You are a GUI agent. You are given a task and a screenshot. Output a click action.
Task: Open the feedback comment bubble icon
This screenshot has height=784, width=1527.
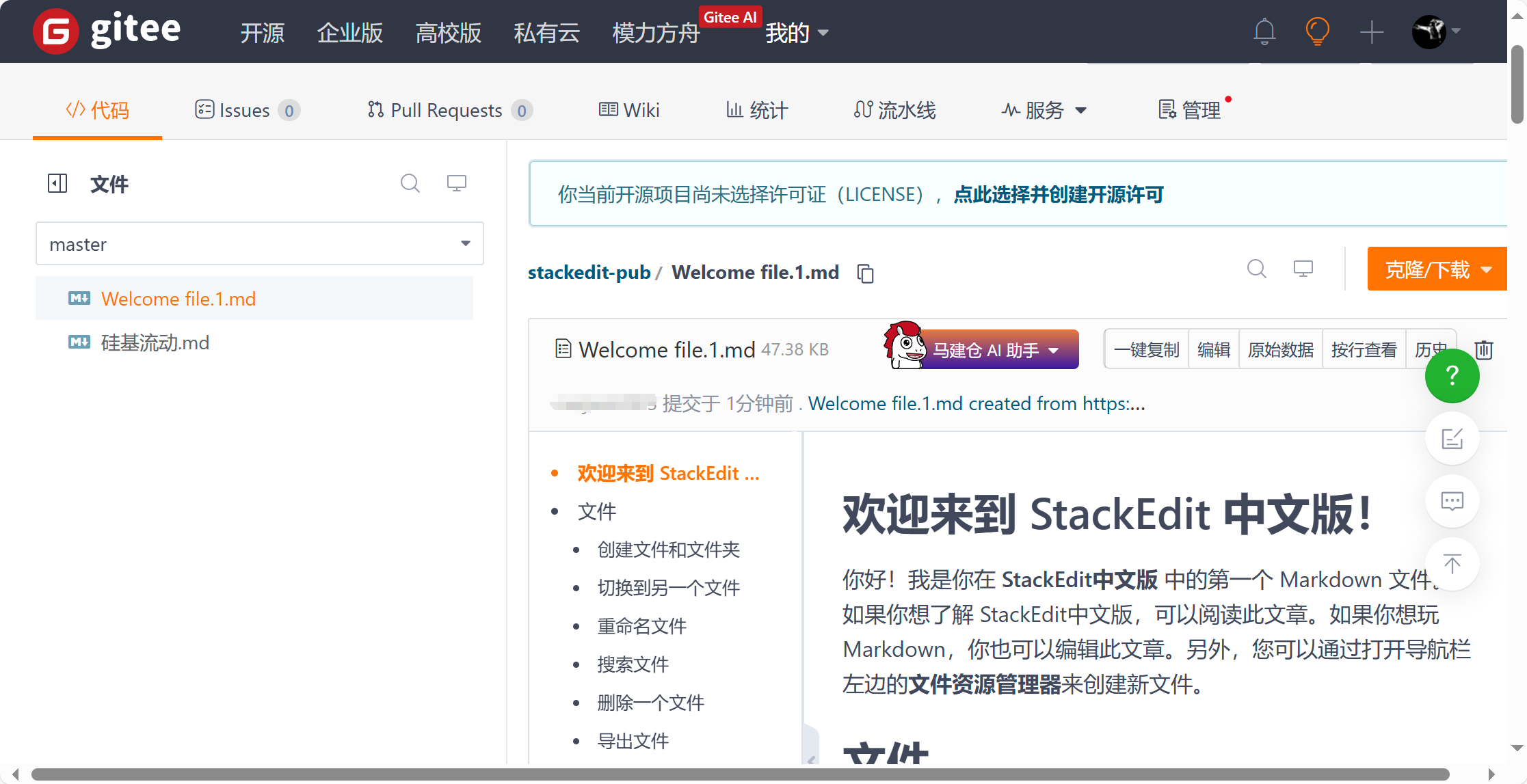point(1452,501)
